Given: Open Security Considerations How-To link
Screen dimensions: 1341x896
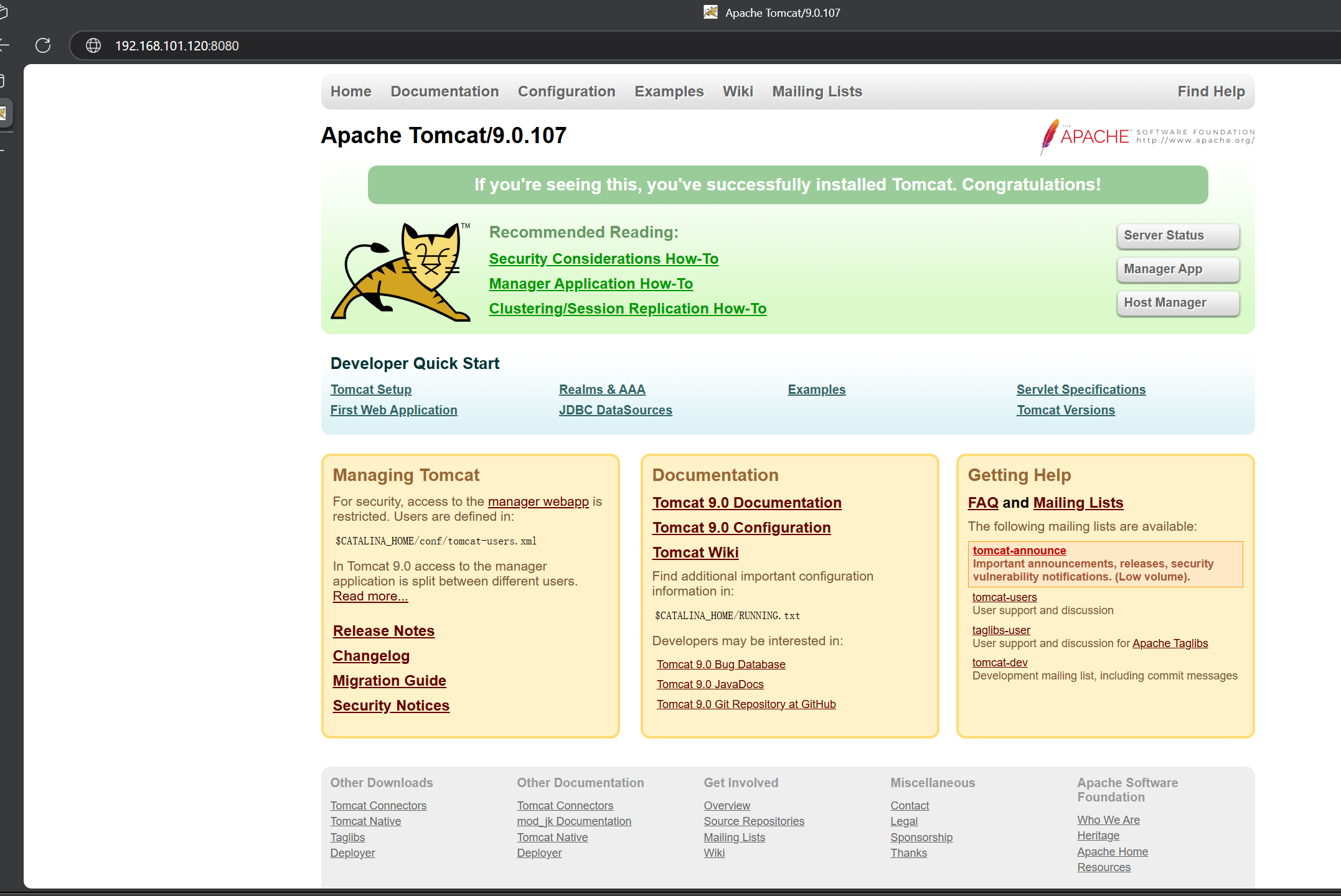Looking at the screenshot, I should pyautogui.click(x=604, y=259).
